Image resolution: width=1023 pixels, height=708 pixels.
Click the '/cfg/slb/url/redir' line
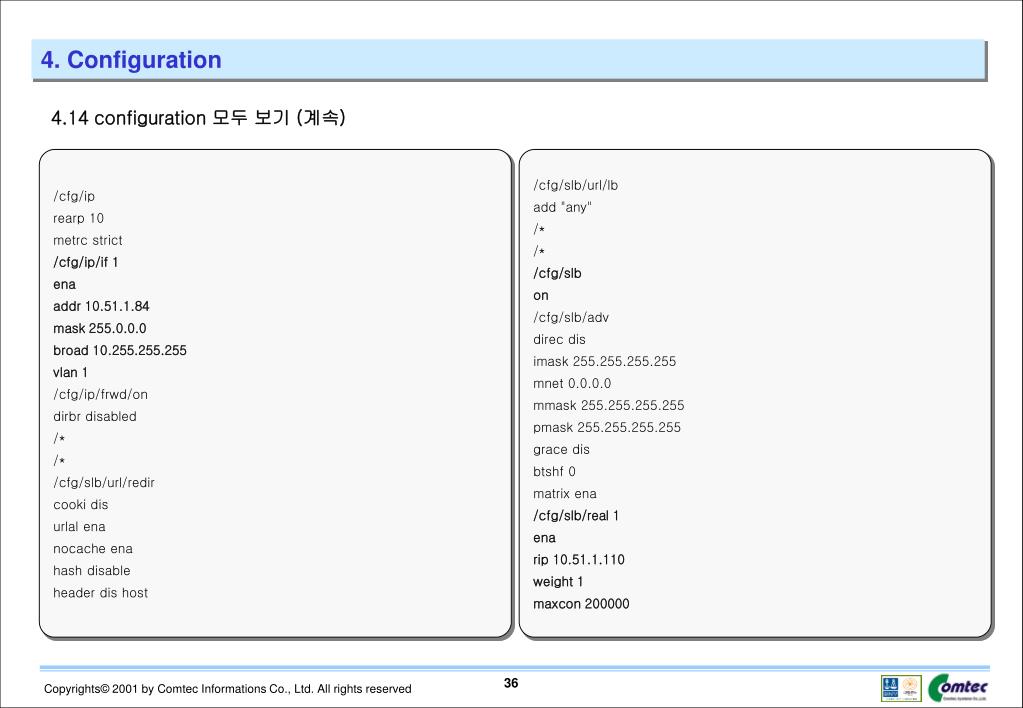104,483
